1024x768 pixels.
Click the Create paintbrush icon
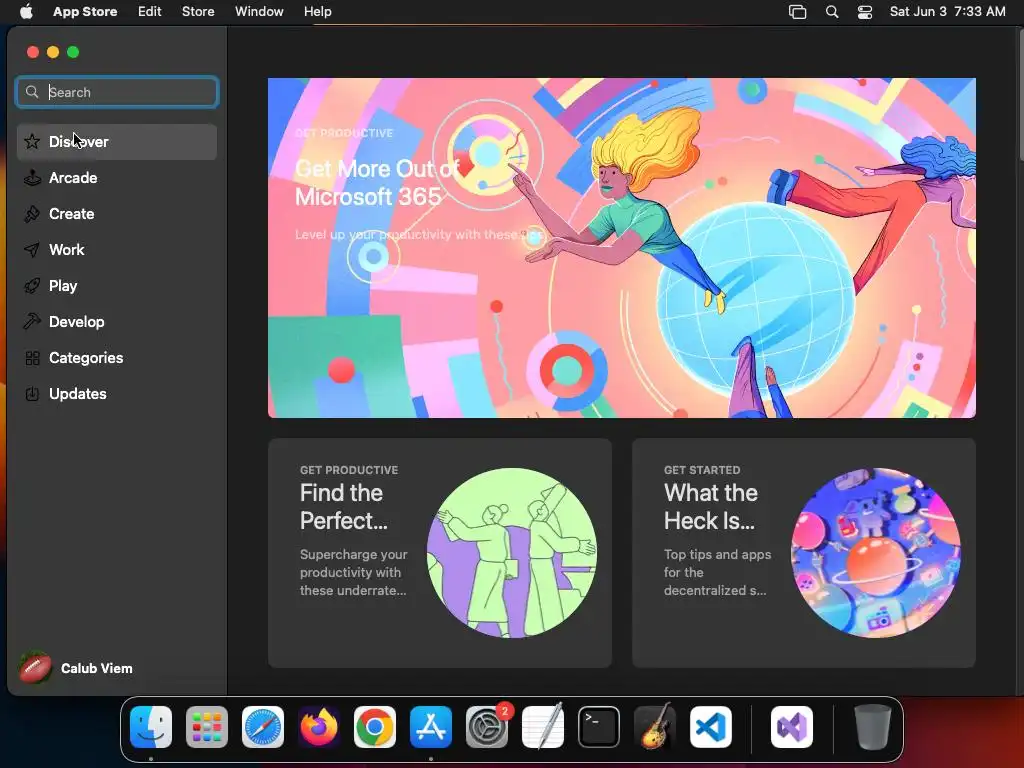(32, 214)
